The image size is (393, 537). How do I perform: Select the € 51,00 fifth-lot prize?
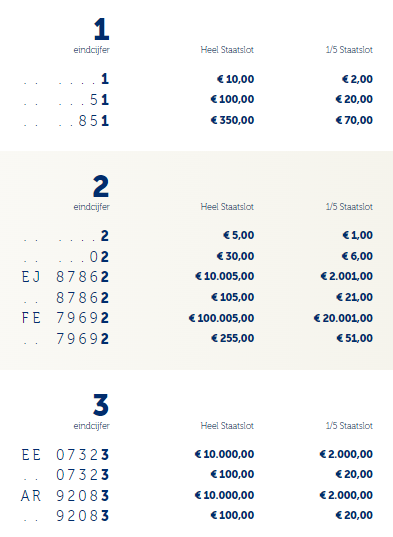(x=354, y=338)
